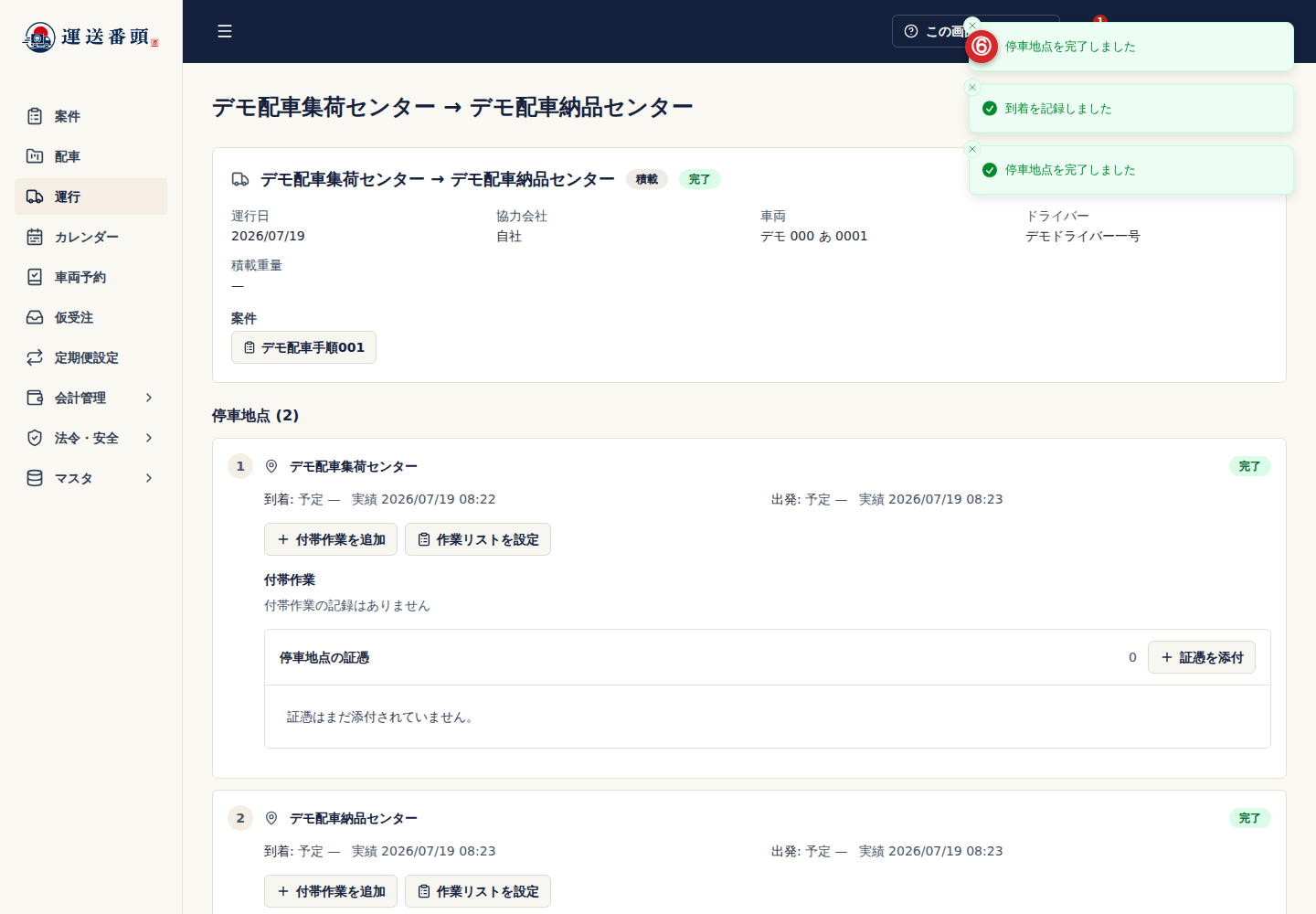Click the 停車地点 (2) section heading

[x=255, y=415]
